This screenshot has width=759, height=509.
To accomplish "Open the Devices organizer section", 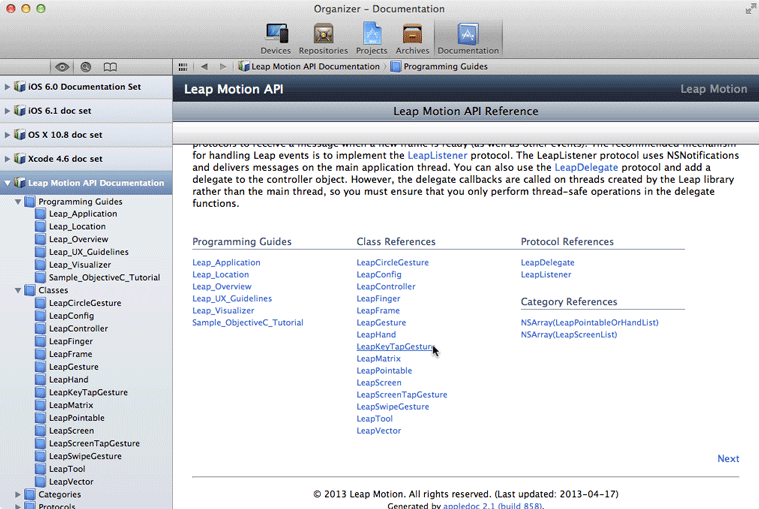I will coord(275,38).
